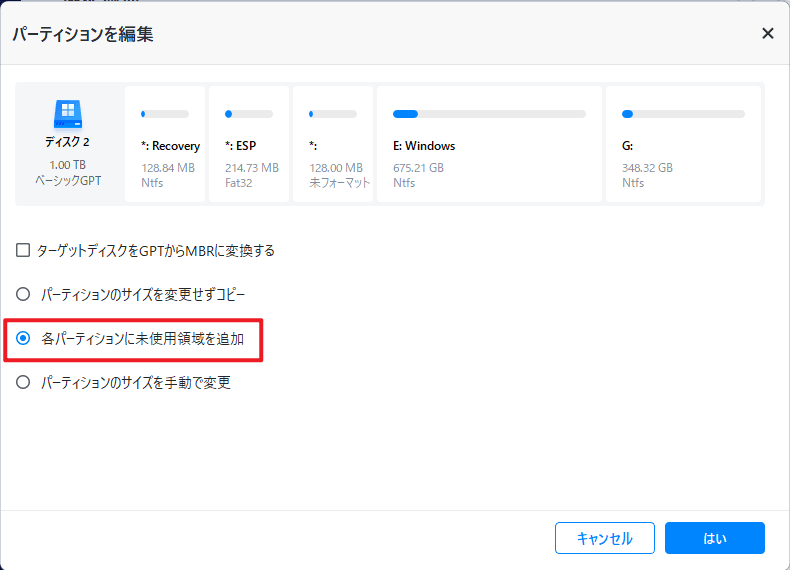Close the パーティションを編集 dialog
Screen dimensions: 790x570
point(767,34)
